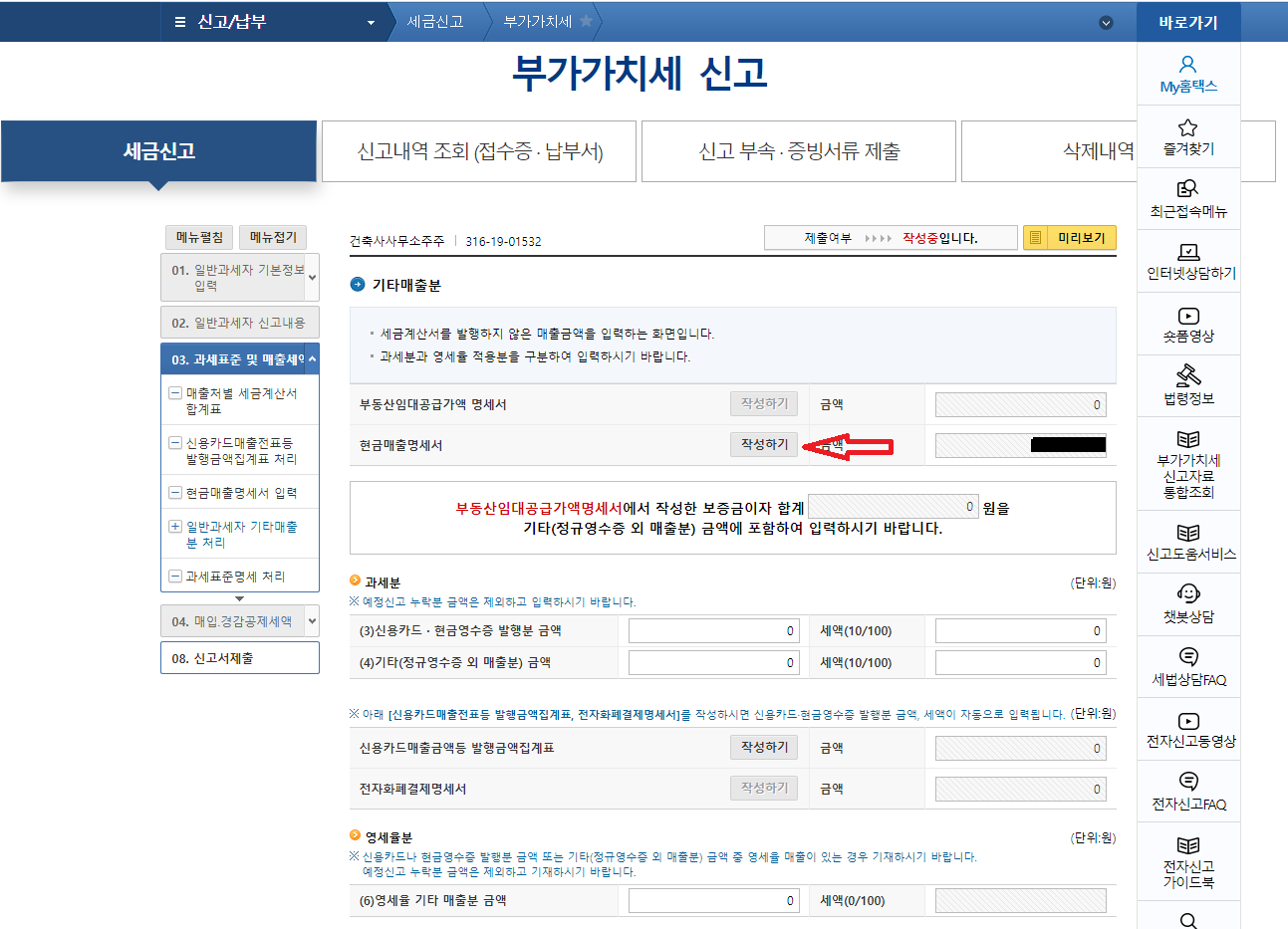Click the 제출여부 작성중입니다 status box

[x=891, y=238]
